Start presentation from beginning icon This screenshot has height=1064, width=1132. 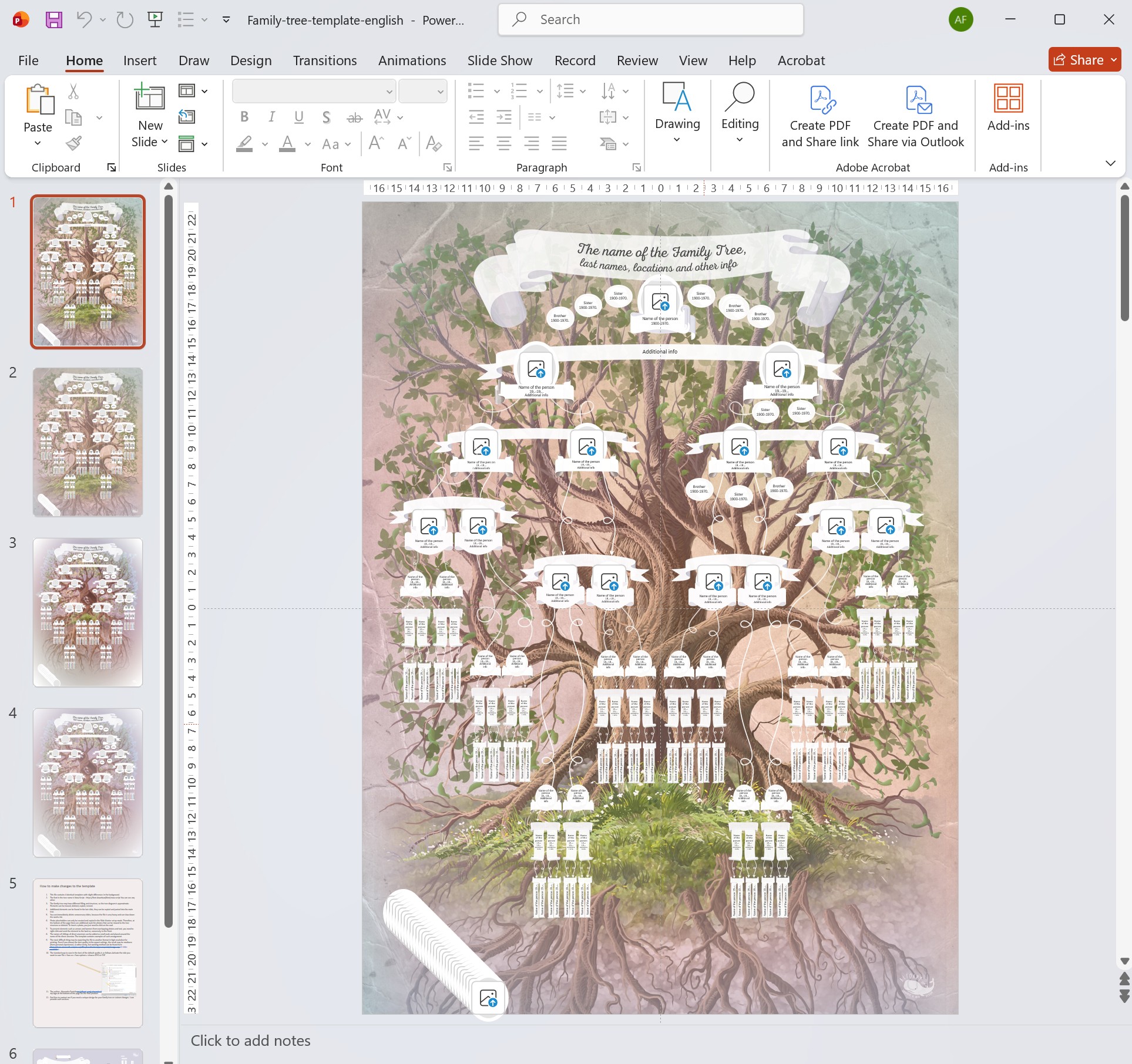155,20
